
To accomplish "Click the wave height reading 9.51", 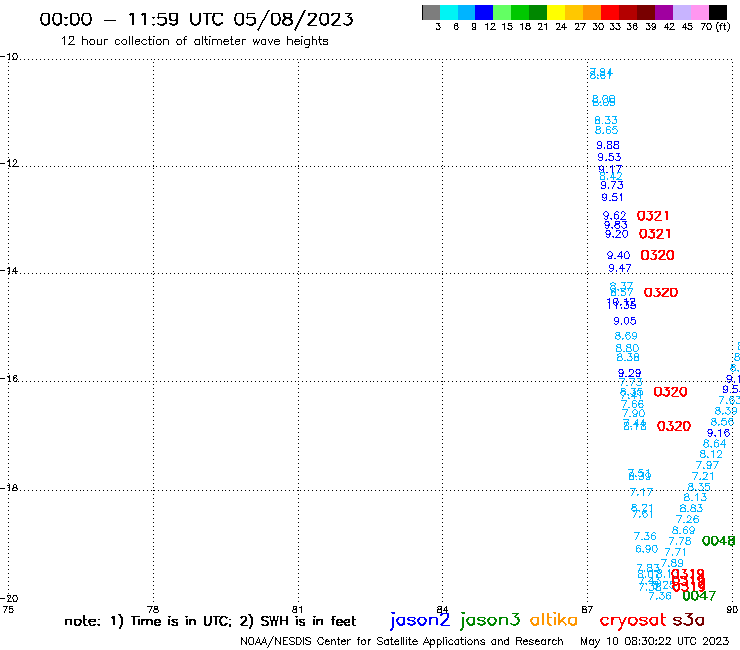I will point(612,197).
